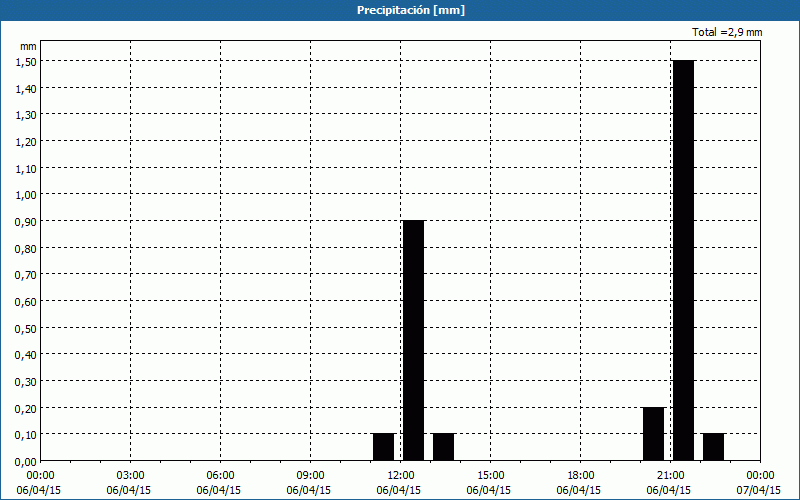Click the 0,80 y-axis value
800x500 pixels.
[x=26, y=248]
